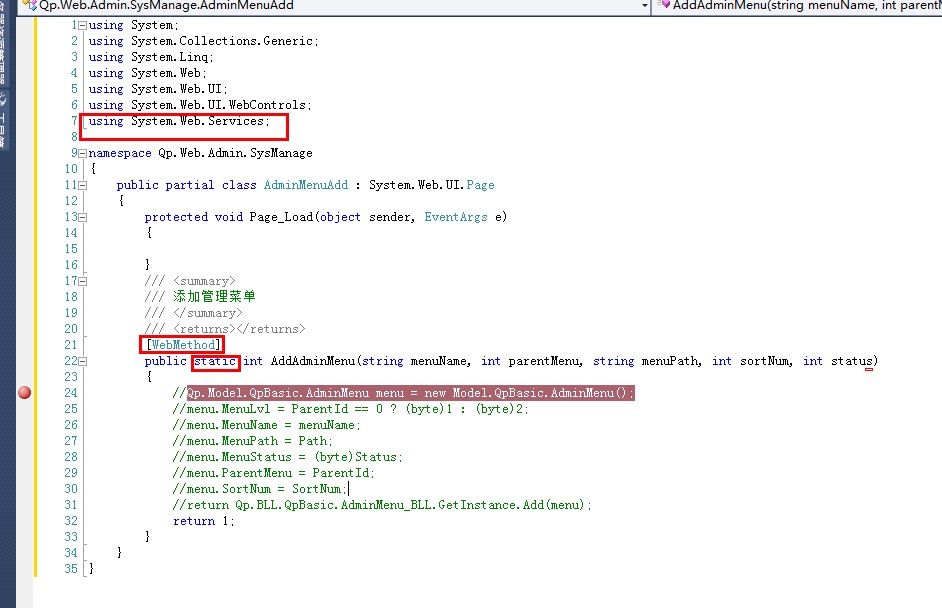Click the commented menu.MenuName line
This screenshot has height=608, width=942.
coord(267,425)
